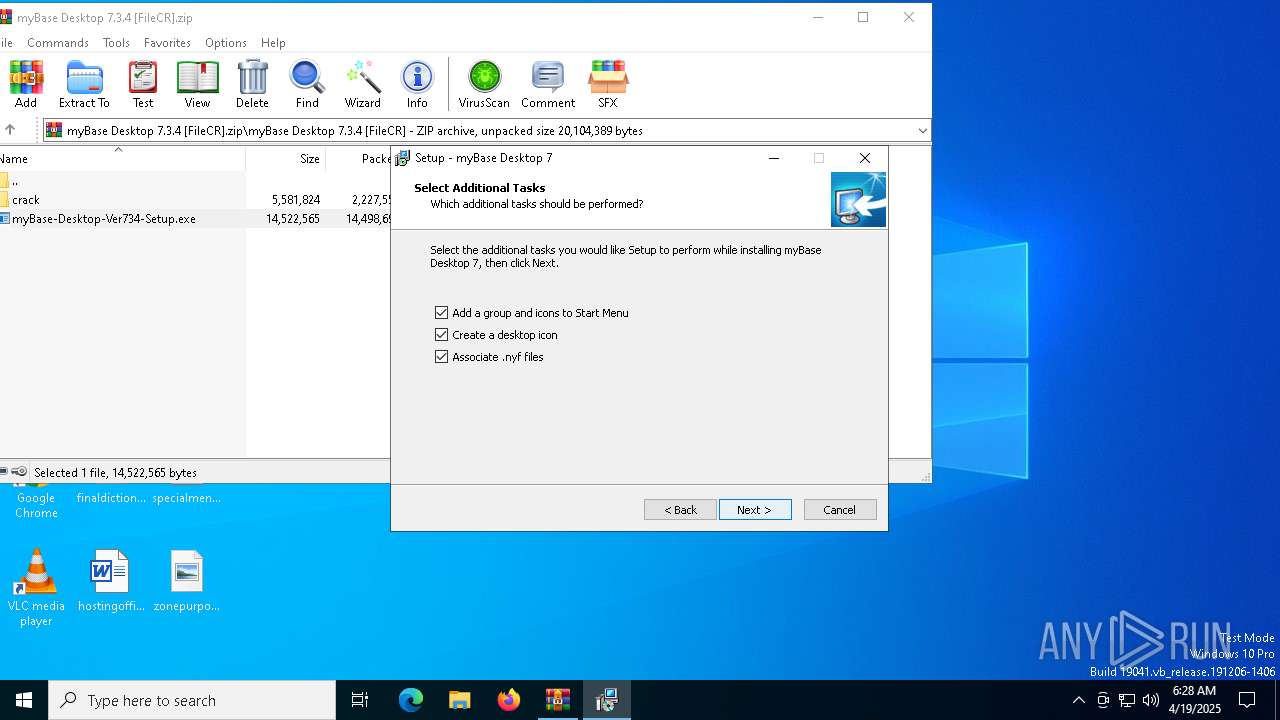
Task: Open the volume tray icon
Action: point(1151,700)
